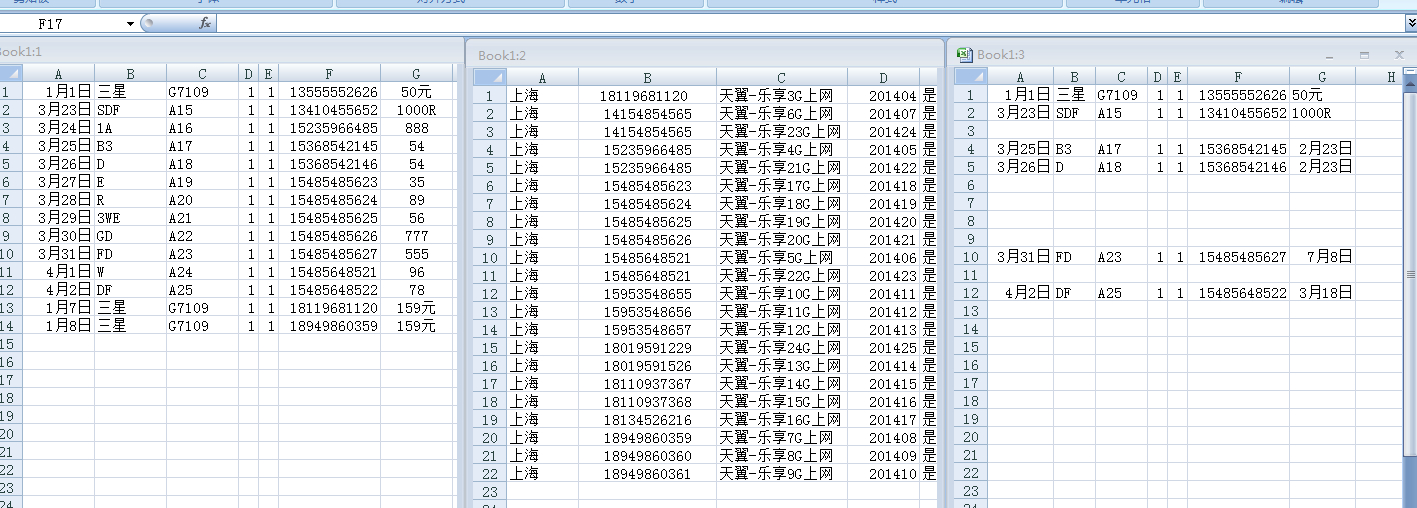Click cell A18 in Book1:3 column C
The height and width of the screenshot is (508, 1417).
pyautogui.click(x=1120, y=167)
